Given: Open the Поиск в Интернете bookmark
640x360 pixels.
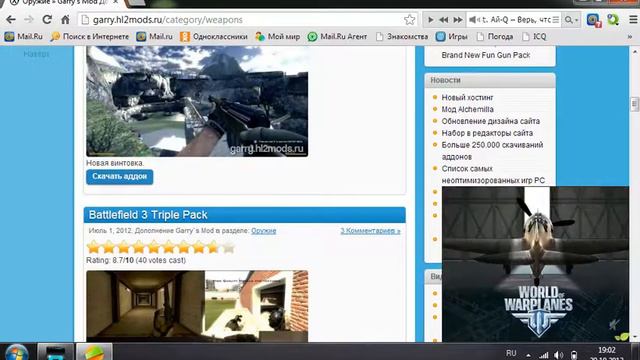Looking at the screenshot, I should click(89, 37).
